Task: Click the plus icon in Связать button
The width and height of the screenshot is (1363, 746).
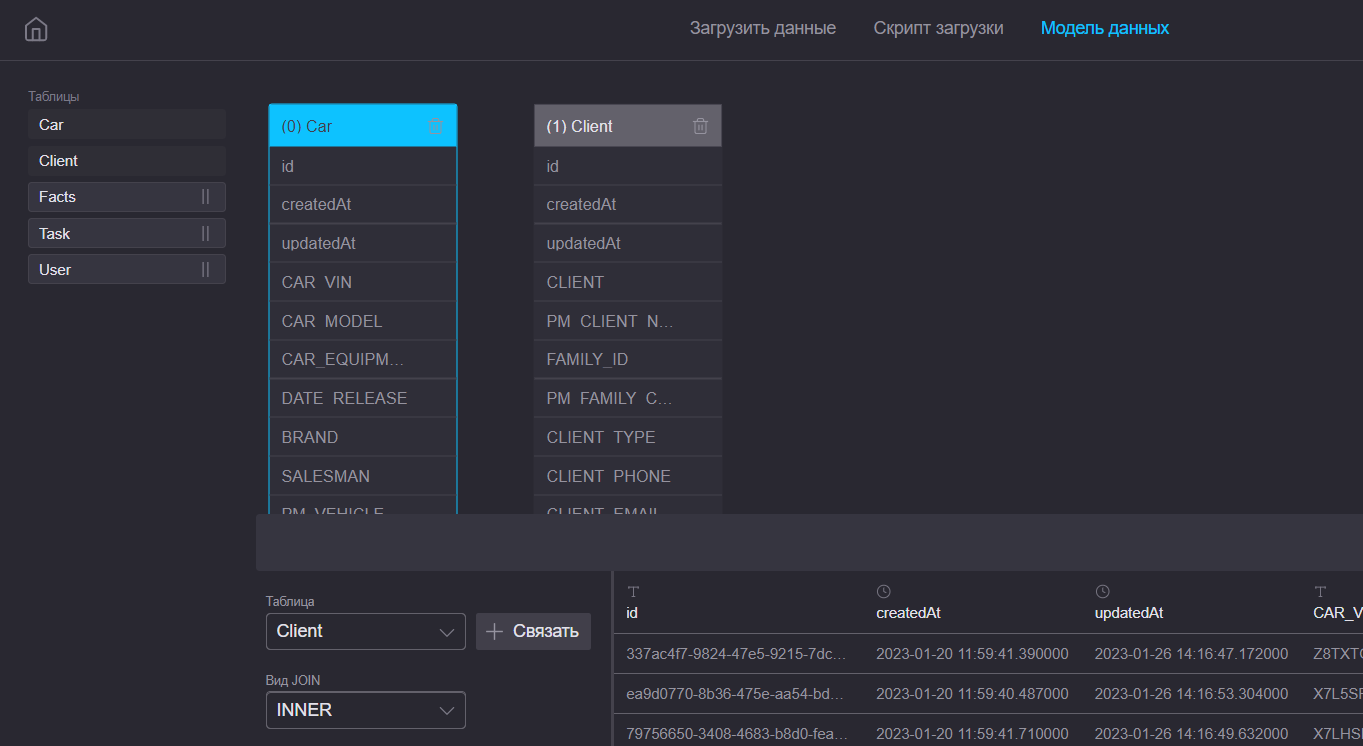Action: coord(494,631)
